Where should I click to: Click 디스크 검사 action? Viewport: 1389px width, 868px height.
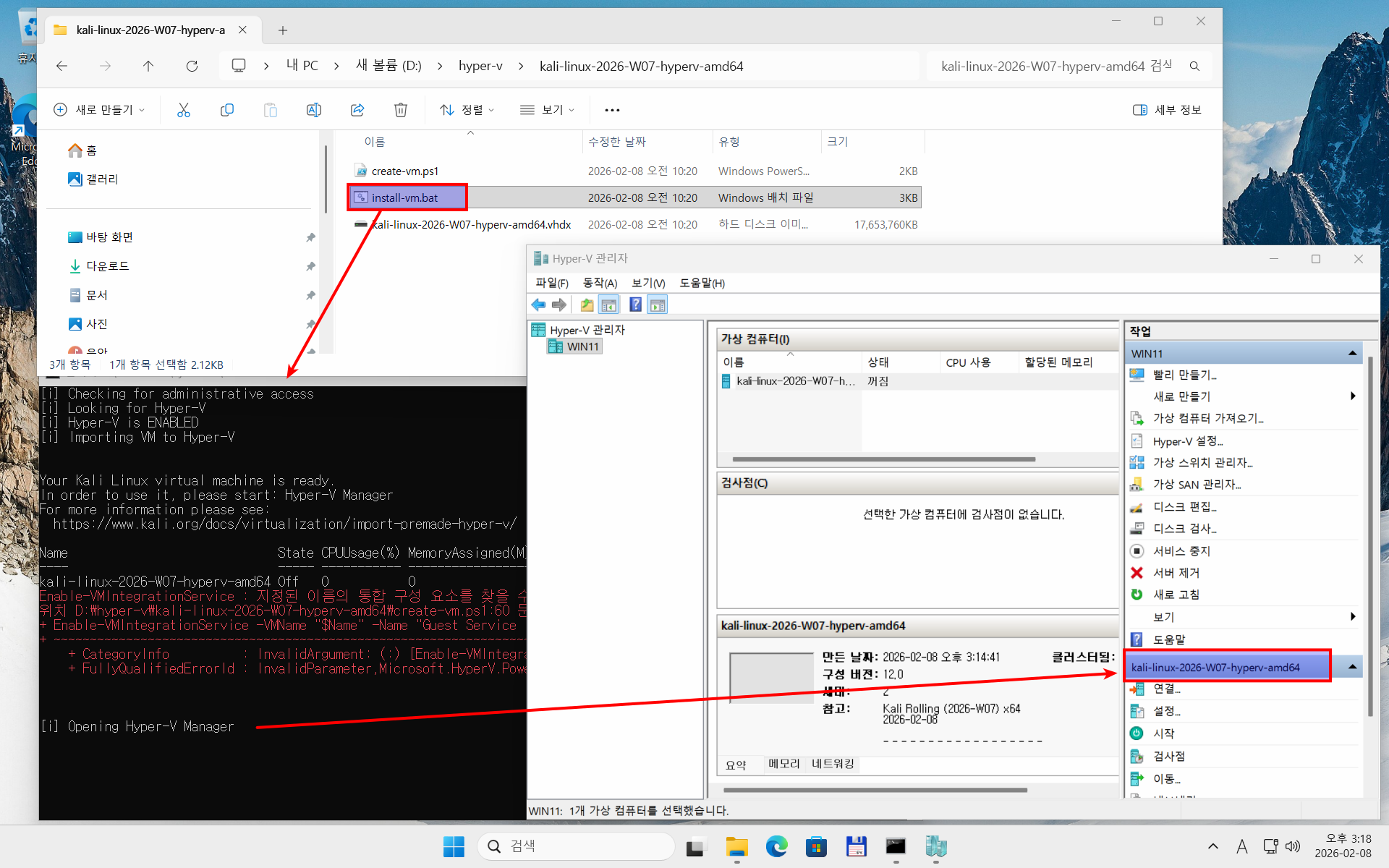pos(1185,528)
